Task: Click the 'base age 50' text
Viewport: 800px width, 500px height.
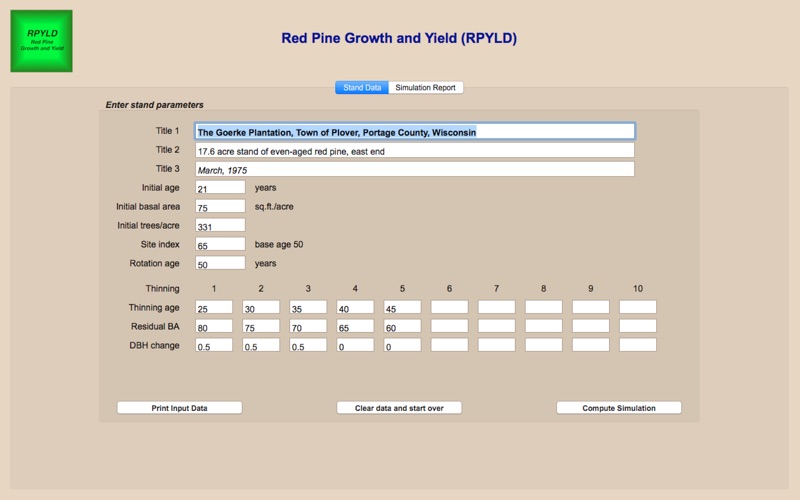Action: (279, 244)
